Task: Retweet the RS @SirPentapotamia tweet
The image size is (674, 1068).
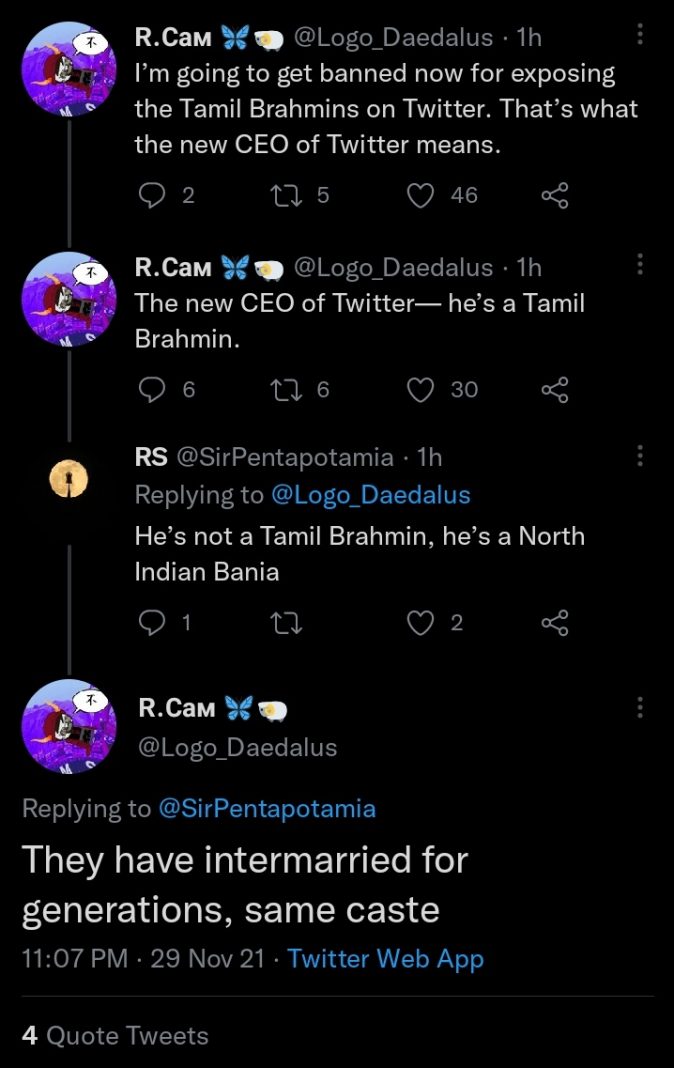Action: [286, 623]
